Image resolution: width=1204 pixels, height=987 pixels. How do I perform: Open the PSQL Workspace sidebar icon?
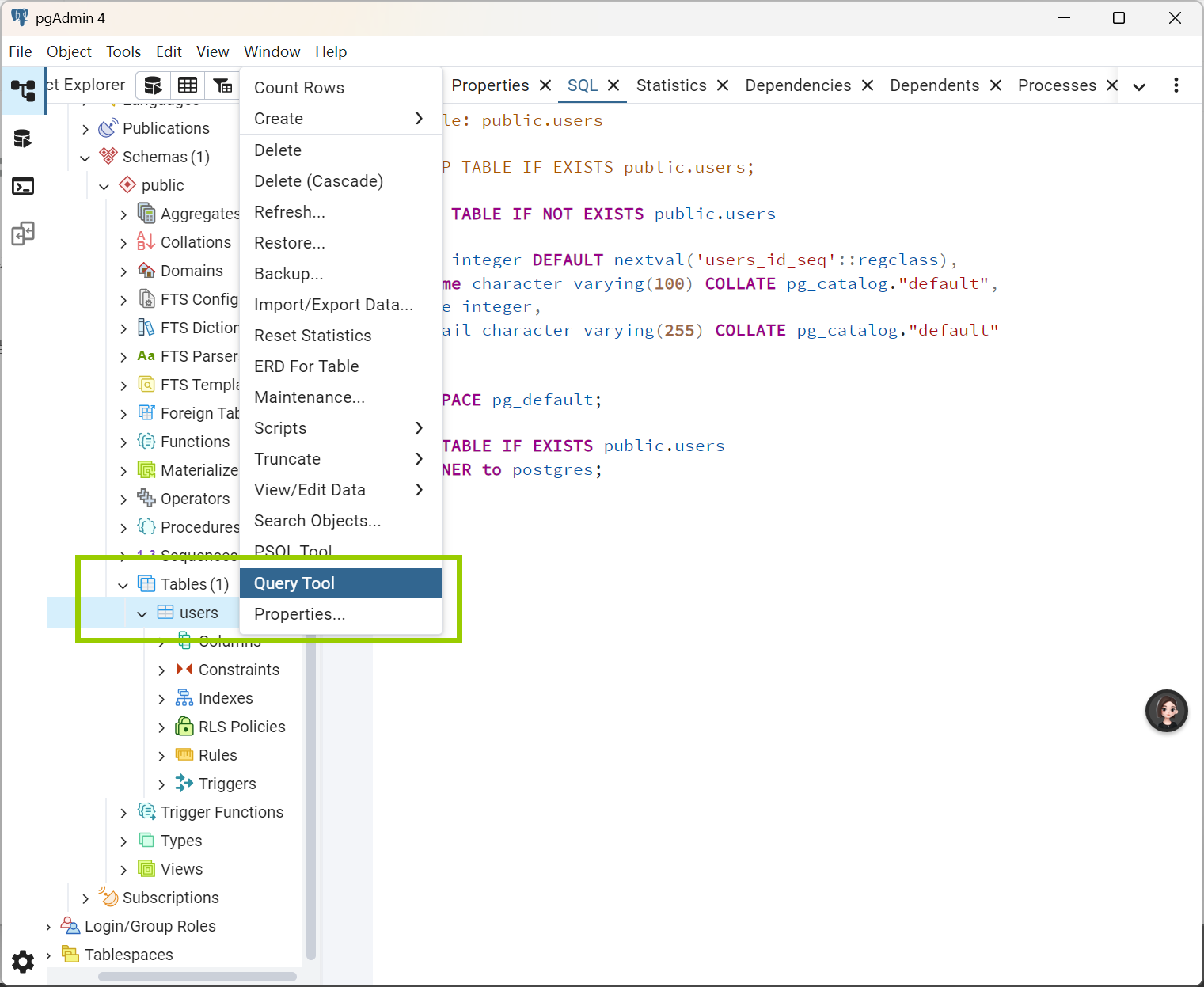click(x=23, y=186)
